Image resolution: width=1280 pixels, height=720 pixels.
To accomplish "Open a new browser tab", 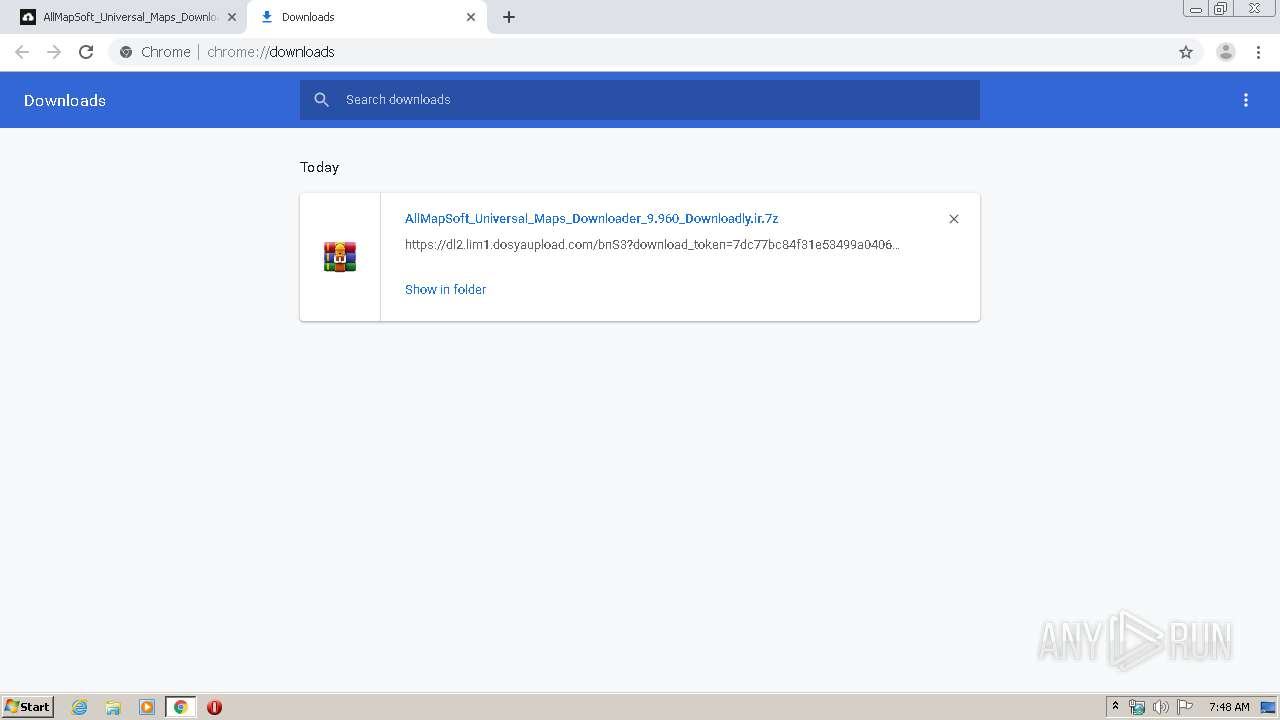I will click(x=509, y=17).
